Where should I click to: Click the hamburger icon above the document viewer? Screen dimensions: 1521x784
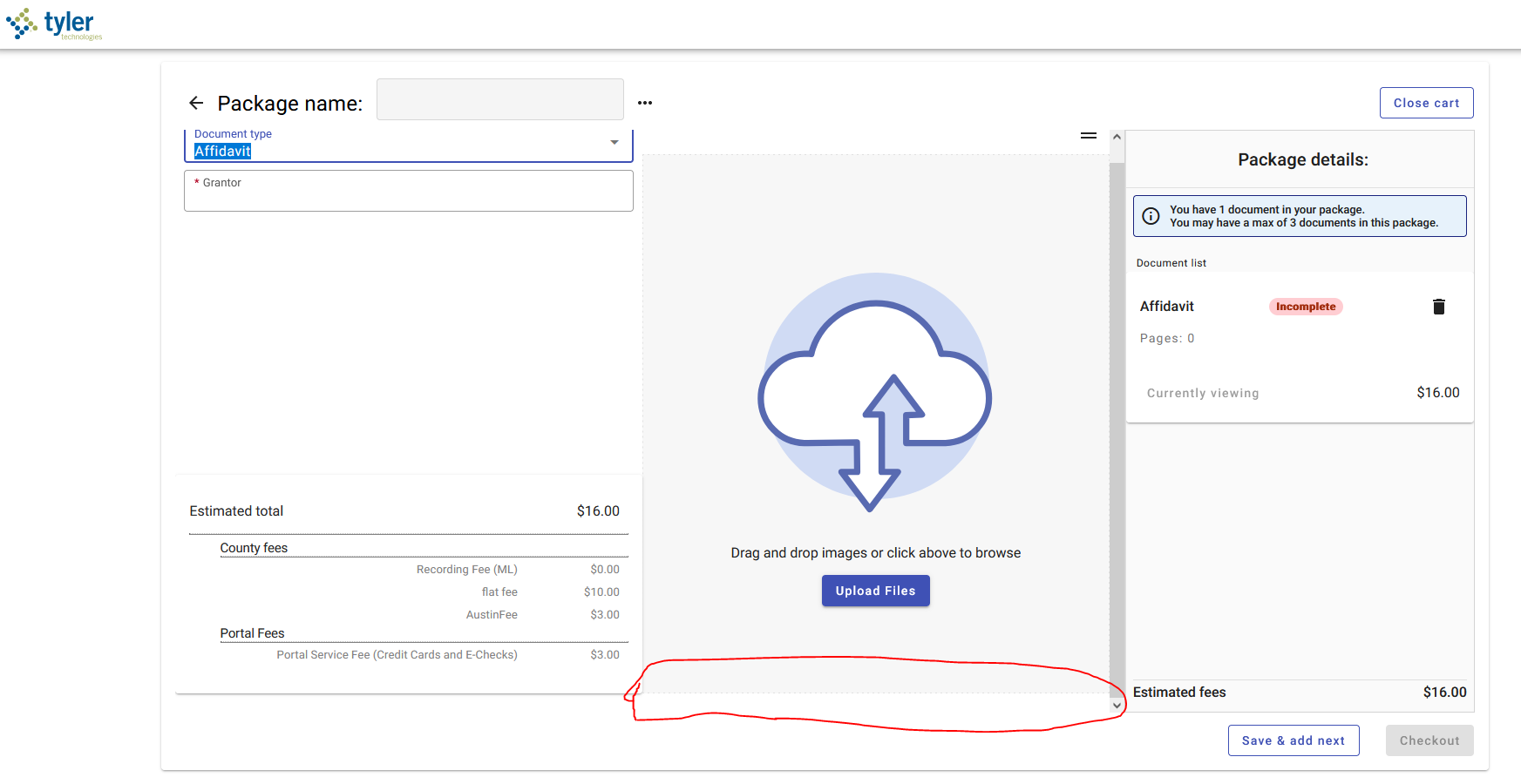[1088, 135]
